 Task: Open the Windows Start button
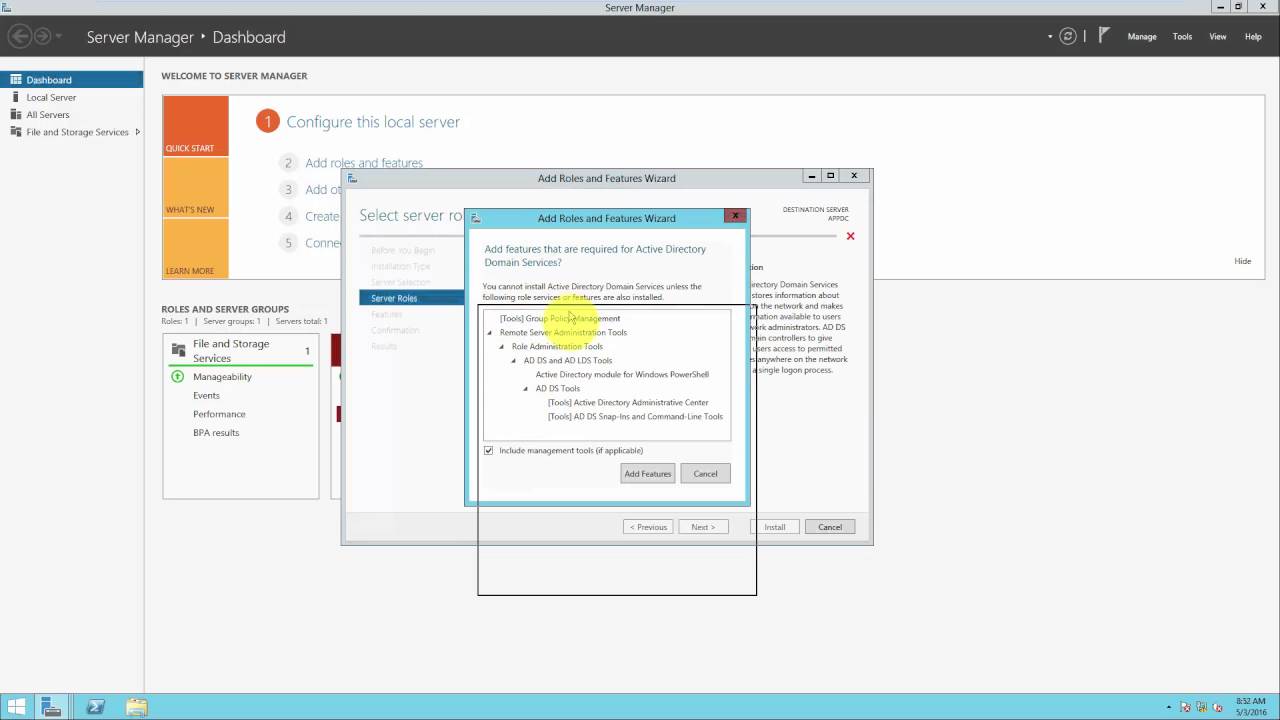click(17, 707)
